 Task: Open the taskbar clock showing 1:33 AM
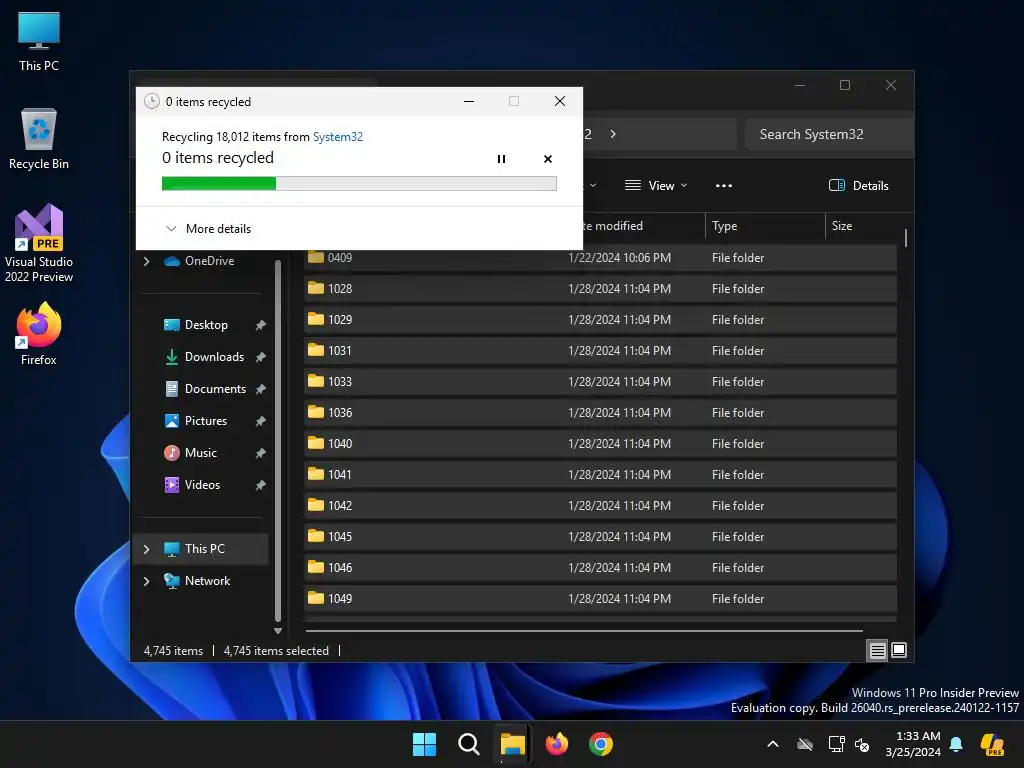pyautogui.click(x=913, y=744)
